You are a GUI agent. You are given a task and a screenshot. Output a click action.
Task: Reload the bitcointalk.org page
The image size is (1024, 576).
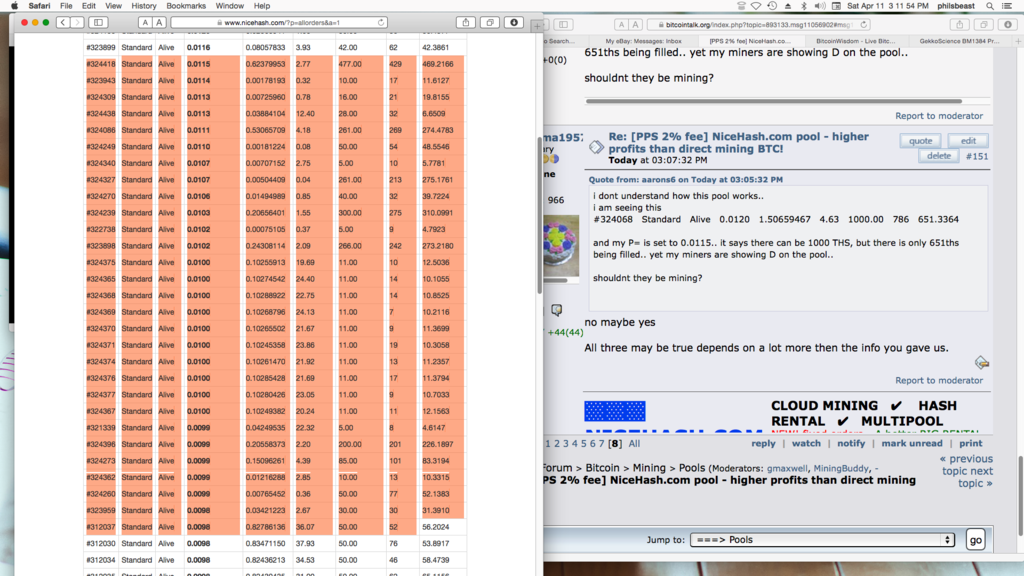(x=863, y=24)
